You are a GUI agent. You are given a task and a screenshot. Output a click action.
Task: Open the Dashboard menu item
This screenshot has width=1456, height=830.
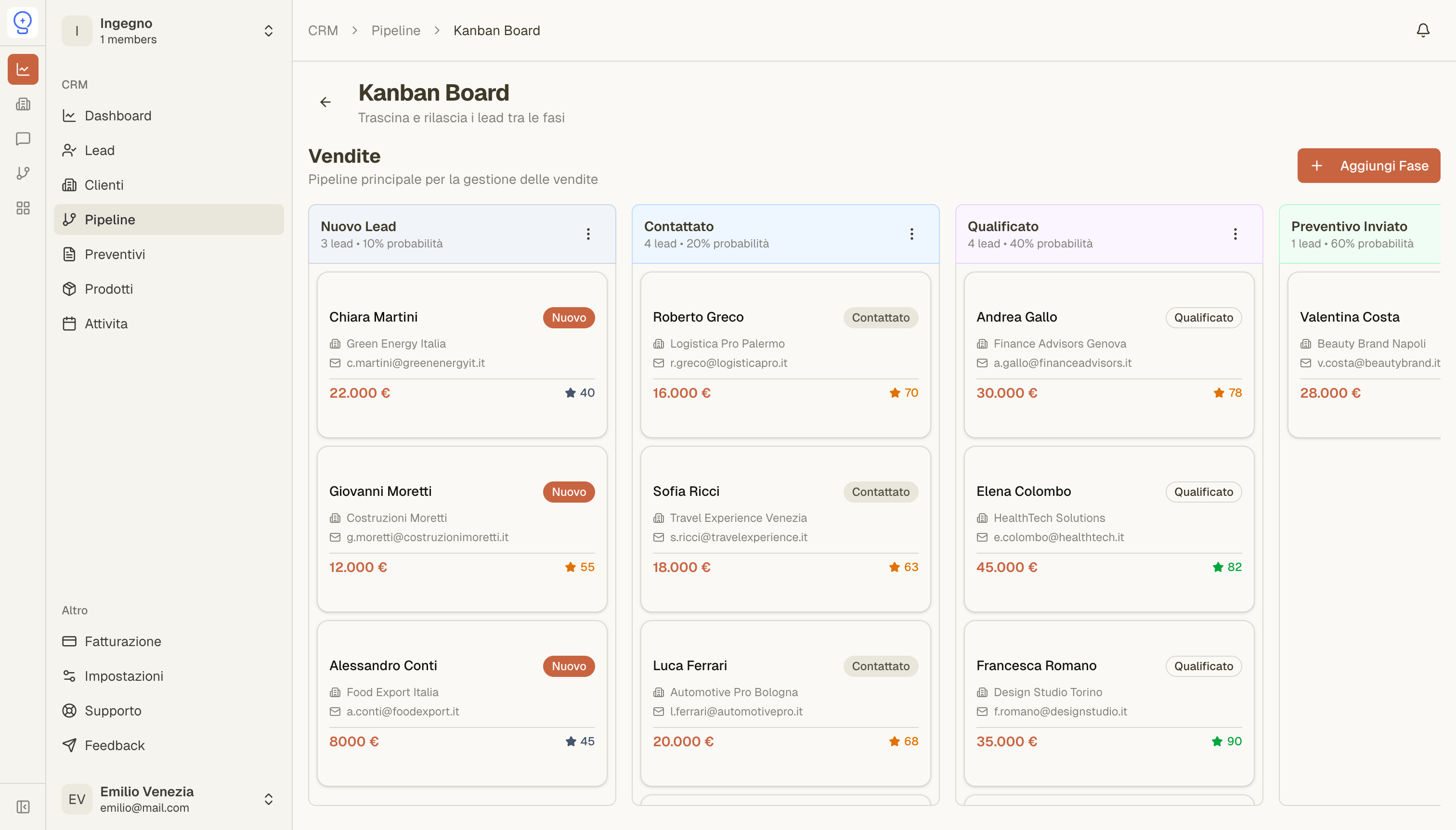[x=118, y=116]
